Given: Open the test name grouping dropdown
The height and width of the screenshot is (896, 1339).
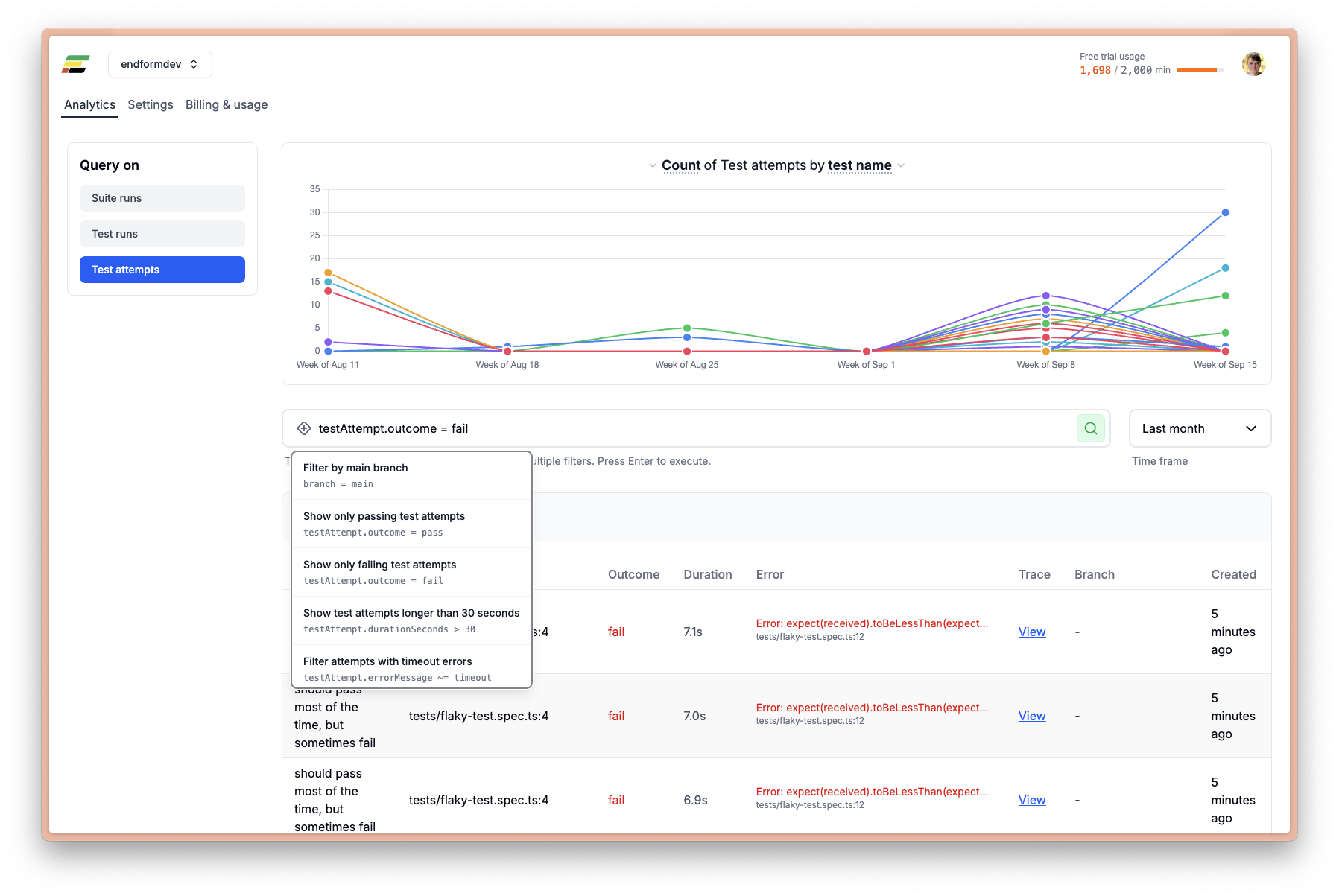Looking at the screenshot, I should [x=859, y=165].
